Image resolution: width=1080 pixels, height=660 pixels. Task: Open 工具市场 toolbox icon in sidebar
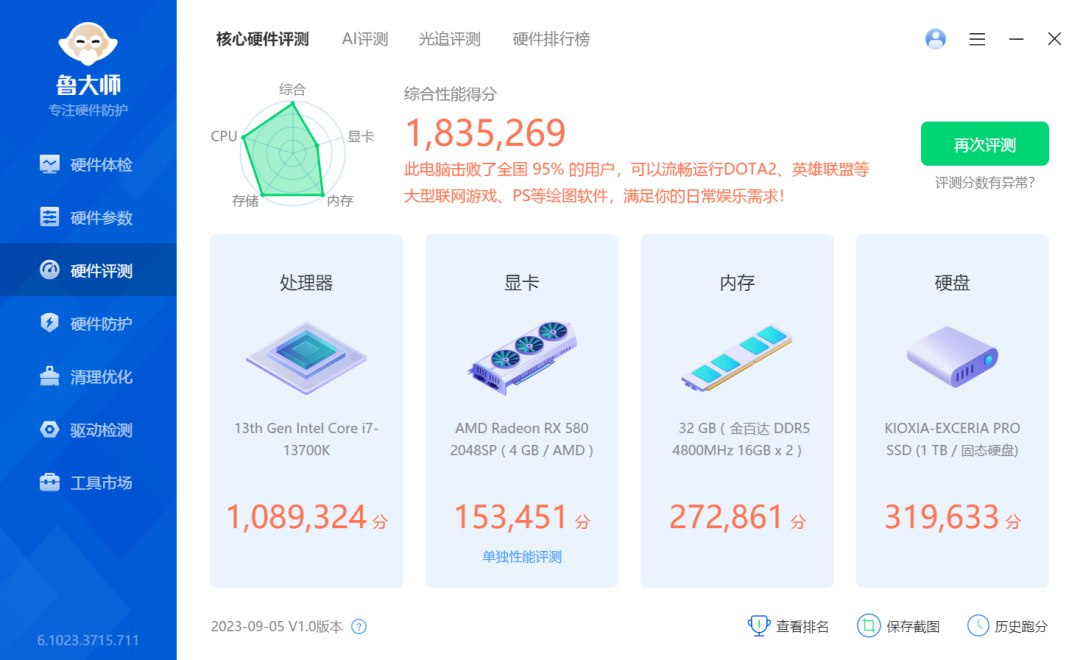pyautogui.click(x=50, y=482)
